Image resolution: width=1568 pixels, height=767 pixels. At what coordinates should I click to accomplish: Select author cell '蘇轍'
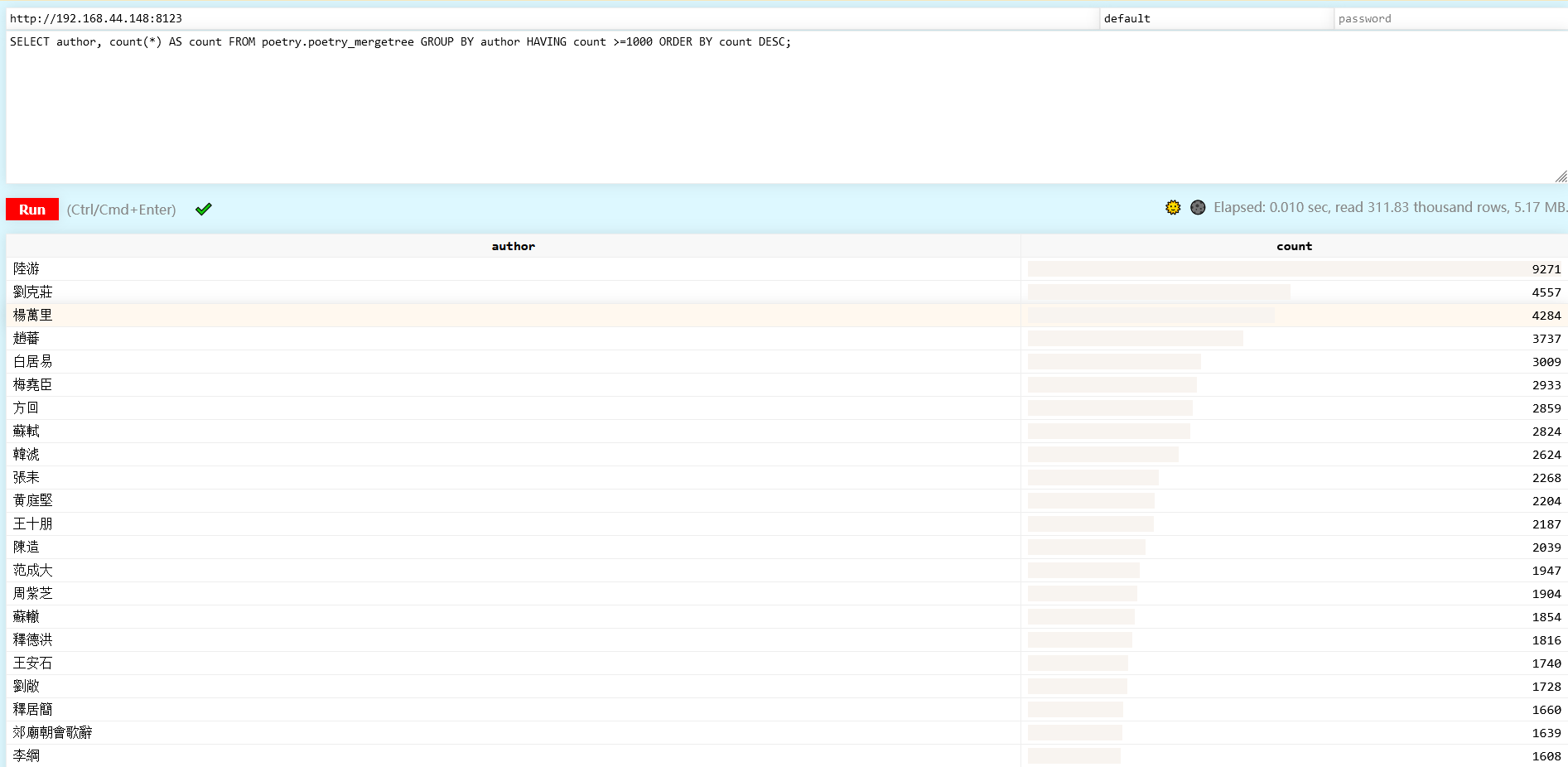click(514, 617)
